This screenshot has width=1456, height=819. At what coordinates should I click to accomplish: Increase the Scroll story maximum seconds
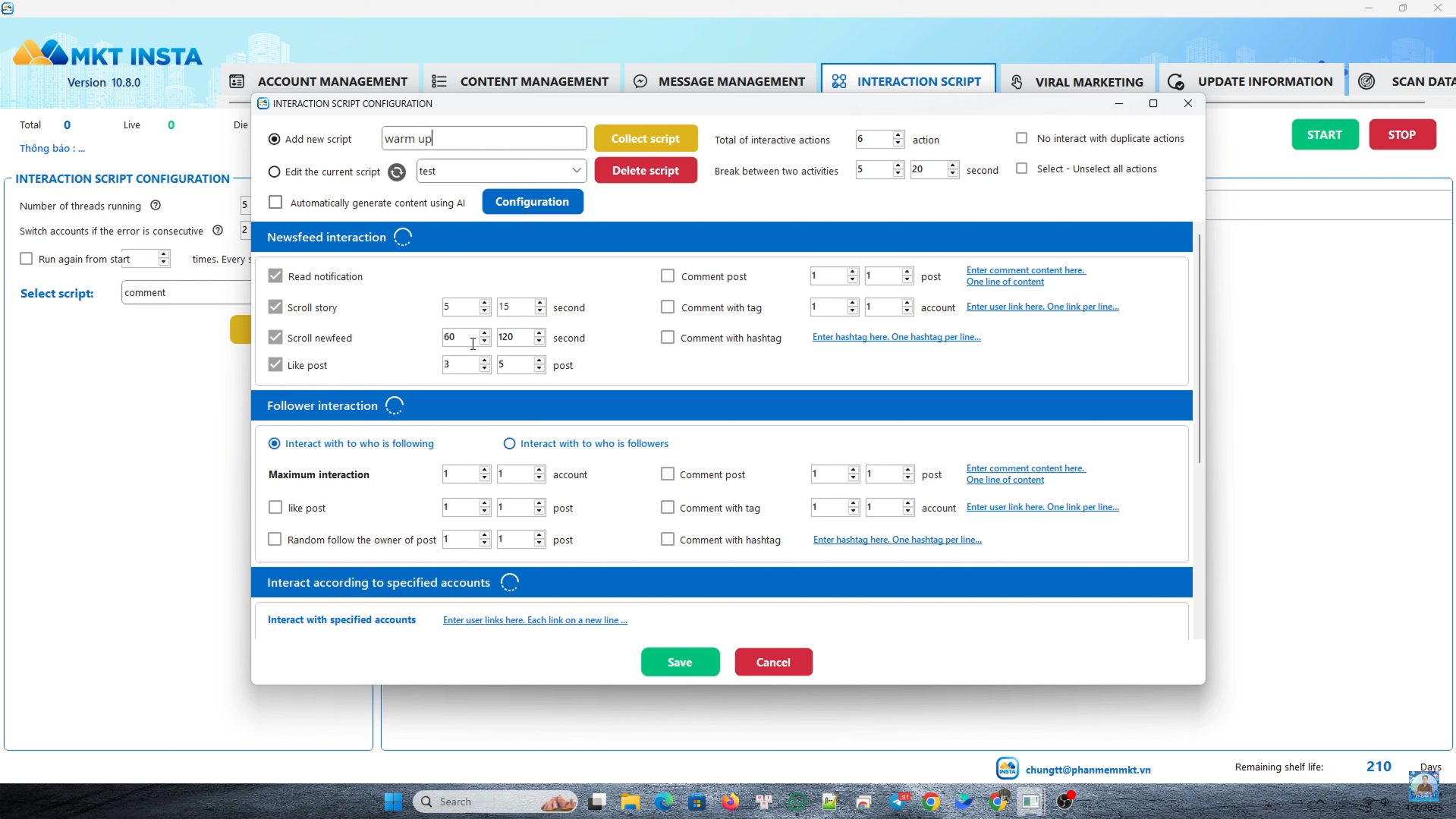(x=539, y=303)
